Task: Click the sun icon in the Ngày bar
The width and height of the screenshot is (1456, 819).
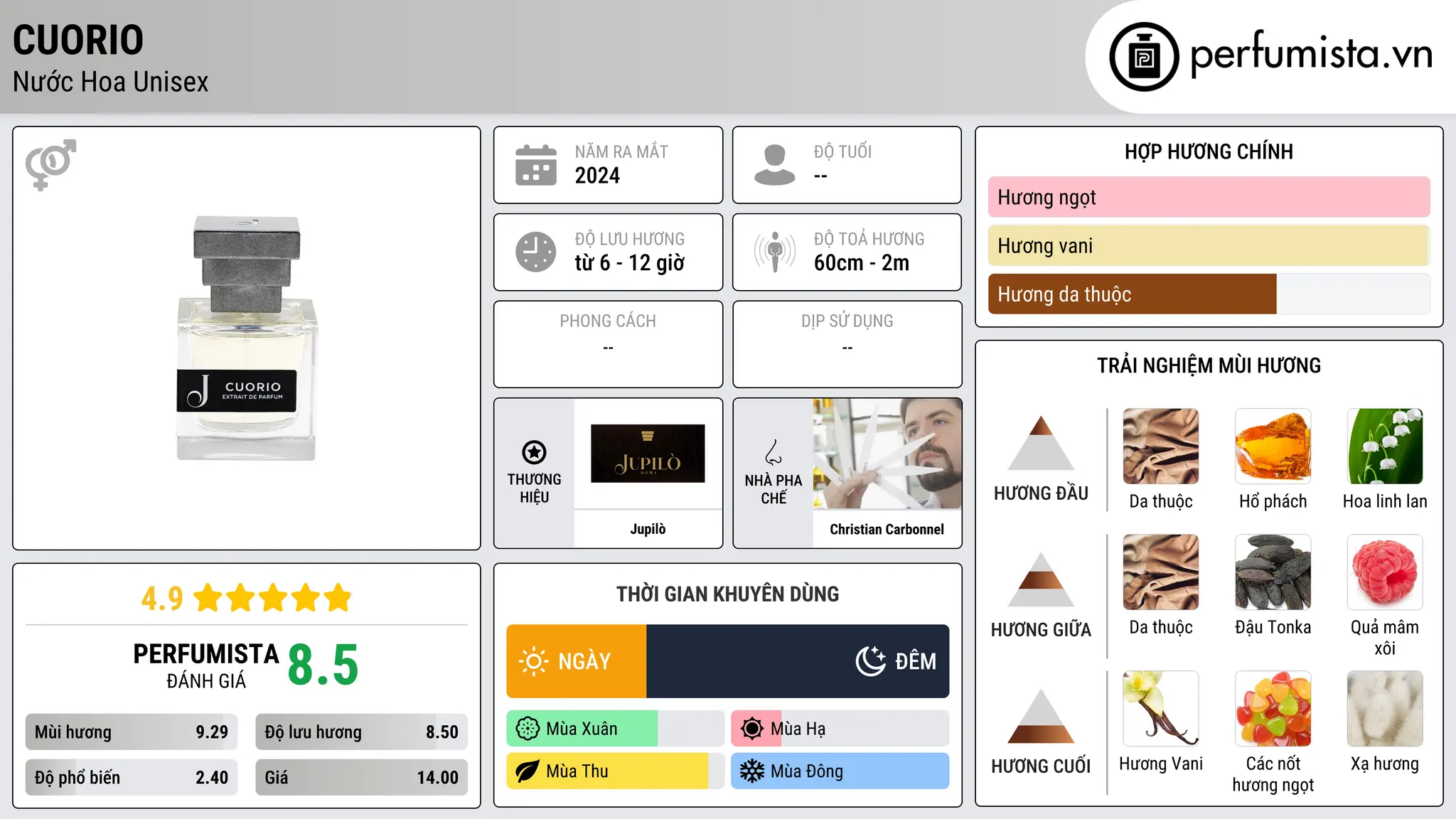Action: click(x=534, y=661)
